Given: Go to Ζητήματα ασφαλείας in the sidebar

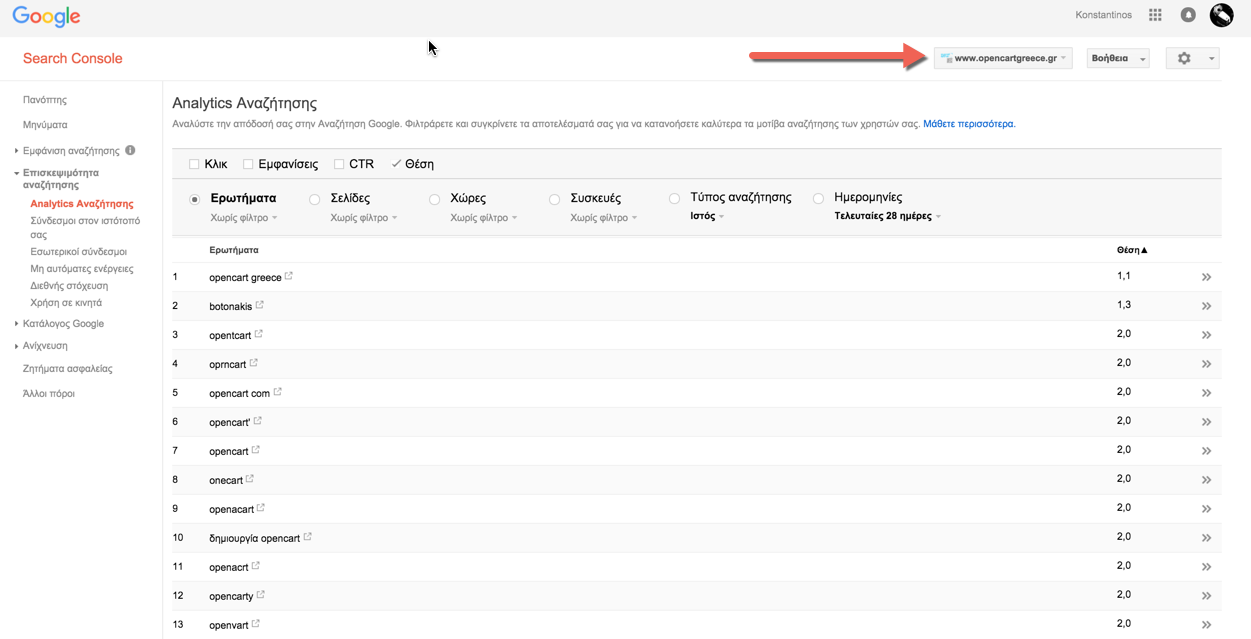Looking at the screenshot, I should point(68,369).
